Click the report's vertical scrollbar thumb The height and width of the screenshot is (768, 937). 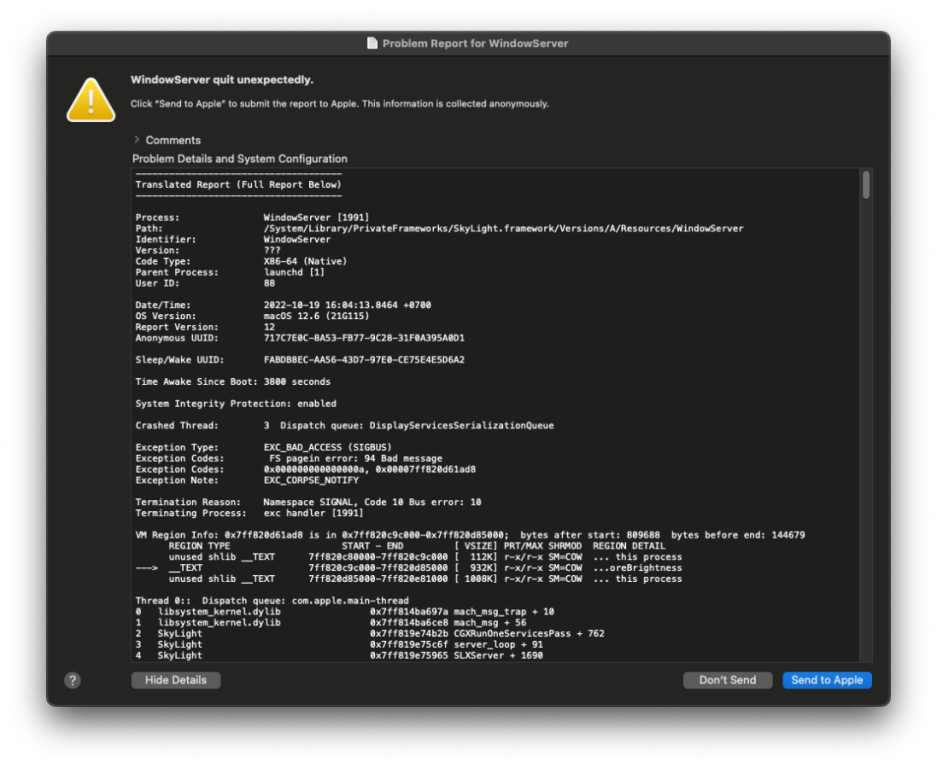click(865, 185)
